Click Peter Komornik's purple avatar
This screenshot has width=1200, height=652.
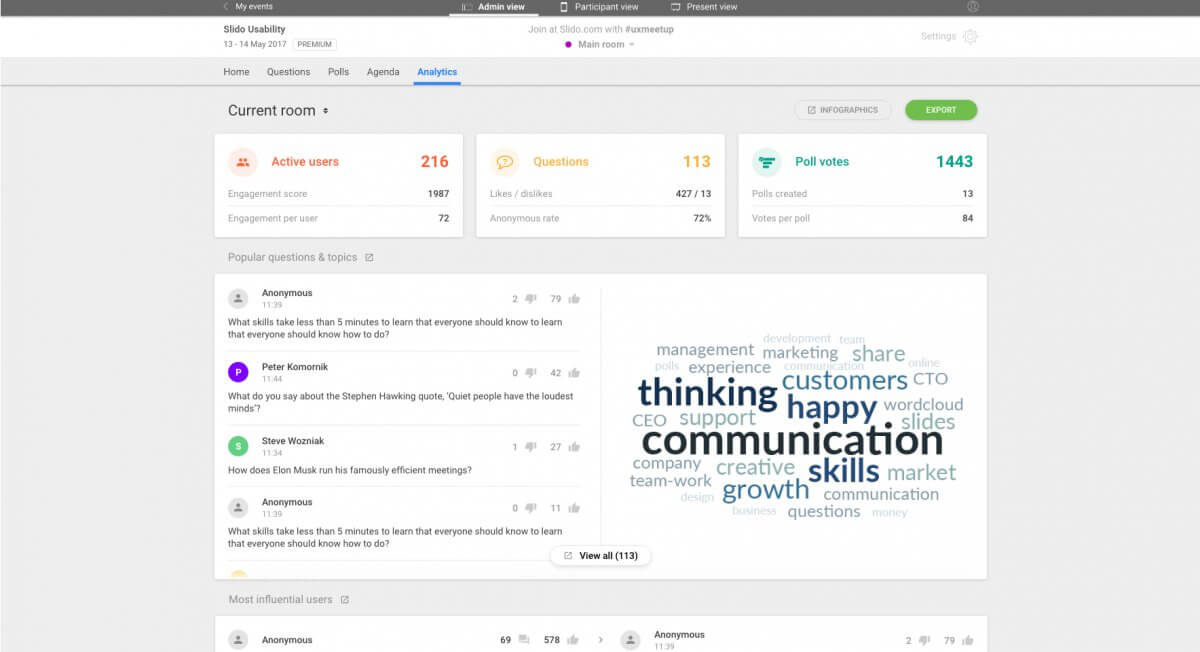point(237,372)
